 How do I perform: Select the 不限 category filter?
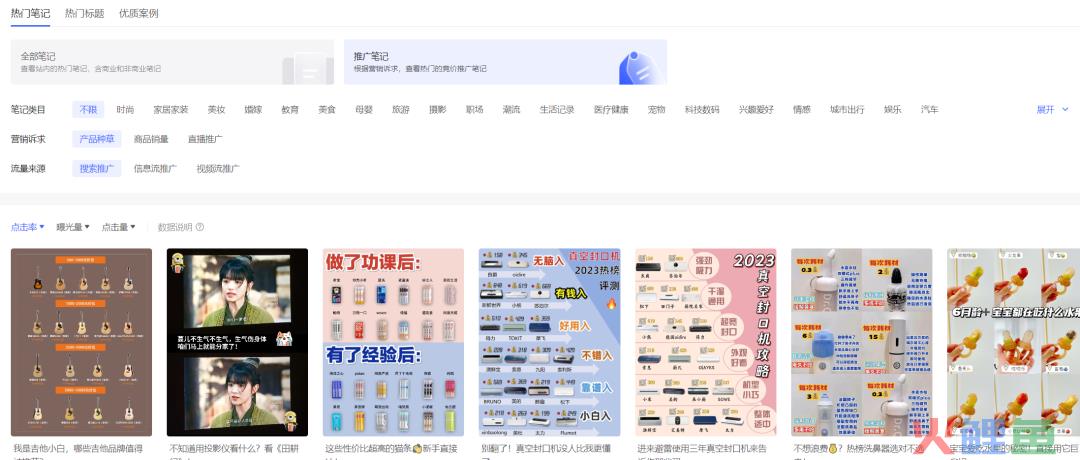88,110
